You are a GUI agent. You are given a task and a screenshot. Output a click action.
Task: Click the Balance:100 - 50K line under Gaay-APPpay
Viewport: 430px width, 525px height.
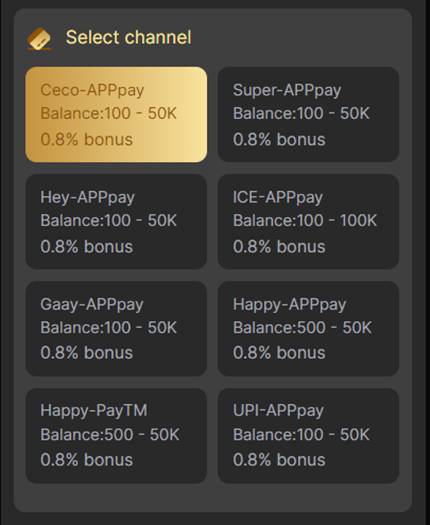(x=109, y=327)
